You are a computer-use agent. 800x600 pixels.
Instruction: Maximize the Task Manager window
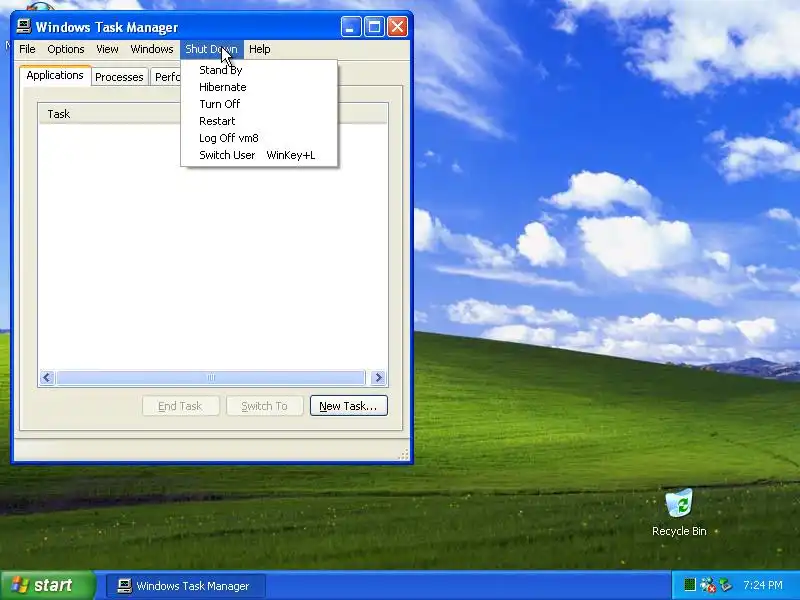click(x=374, y=27)
